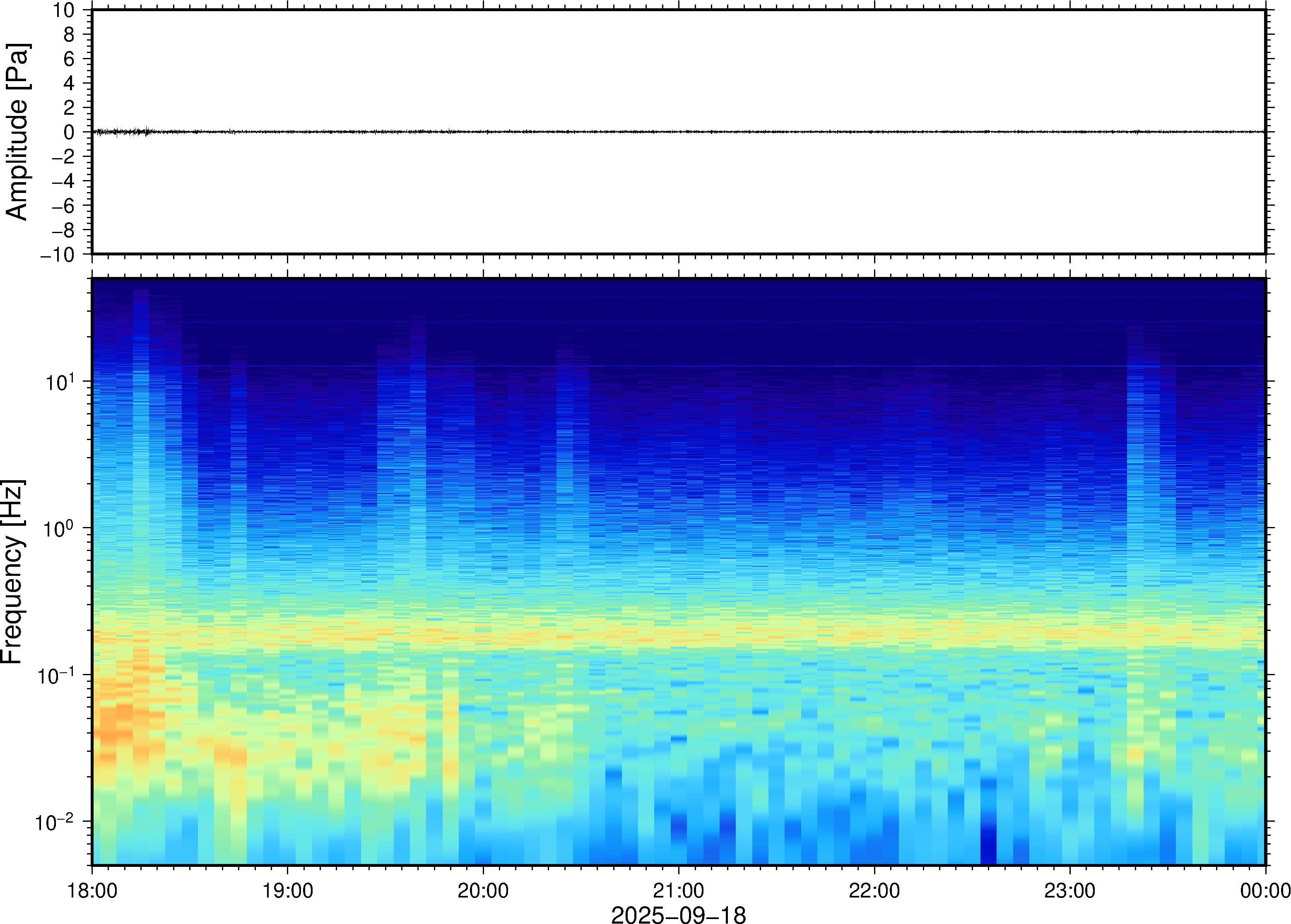Click the '−2' amplitude tick label
This screenshot has width=1291, height=924.
(x=63, y=156)
